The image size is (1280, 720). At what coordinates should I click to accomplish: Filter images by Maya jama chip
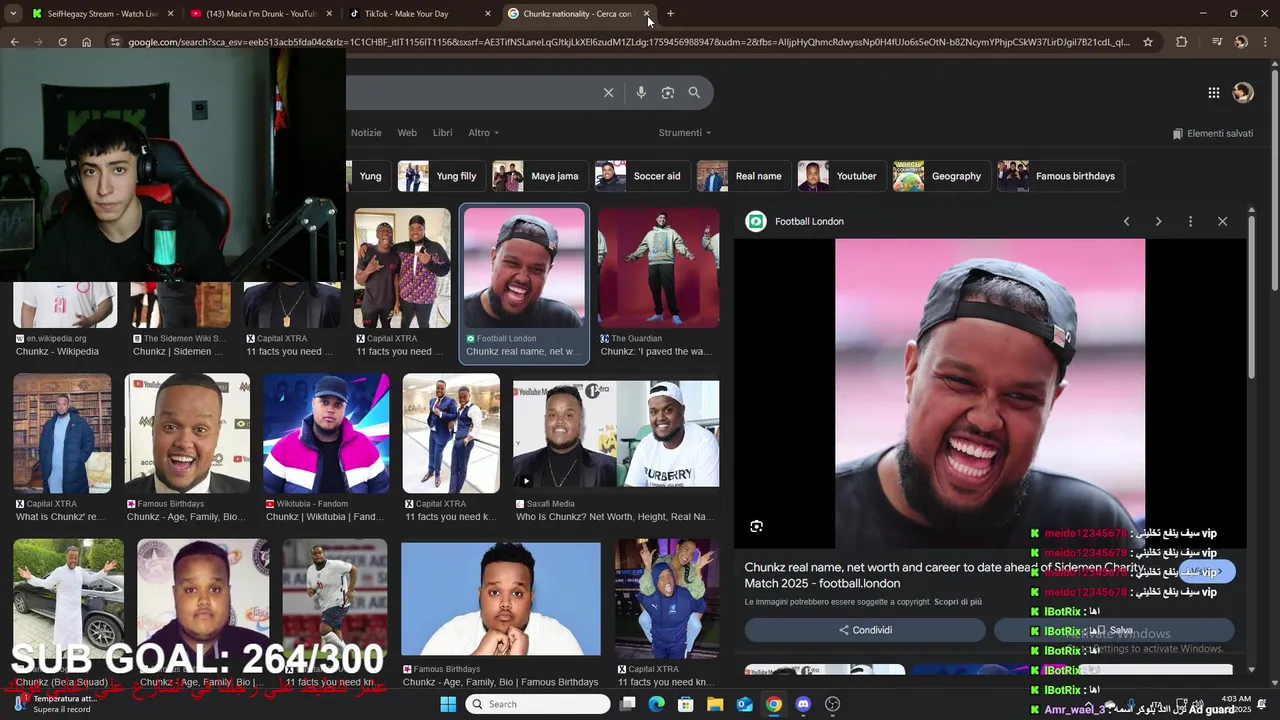pyautogui.click(x=538, y=176)
